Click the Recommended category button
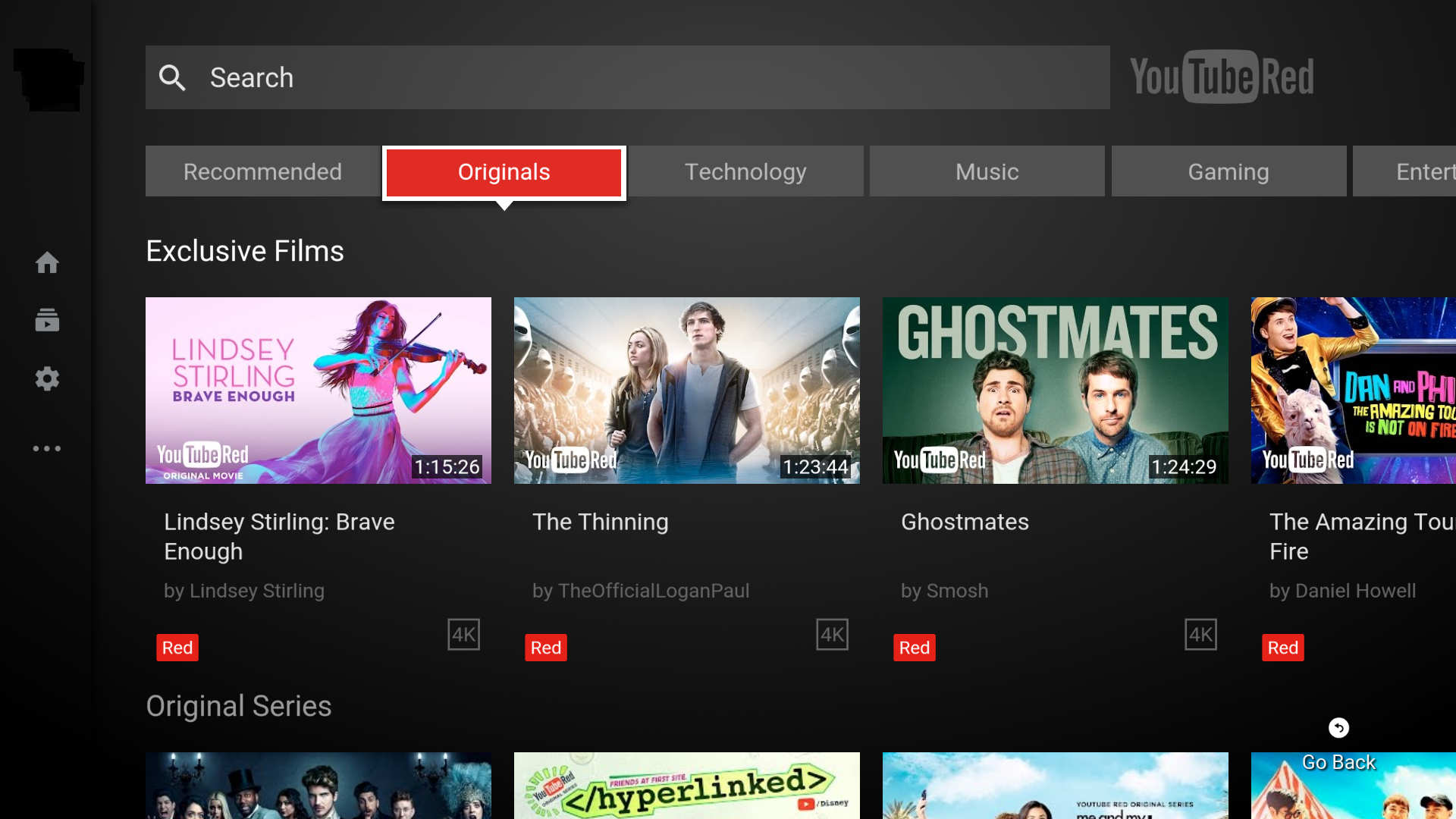1456x819 pixels. coord(262,171)
